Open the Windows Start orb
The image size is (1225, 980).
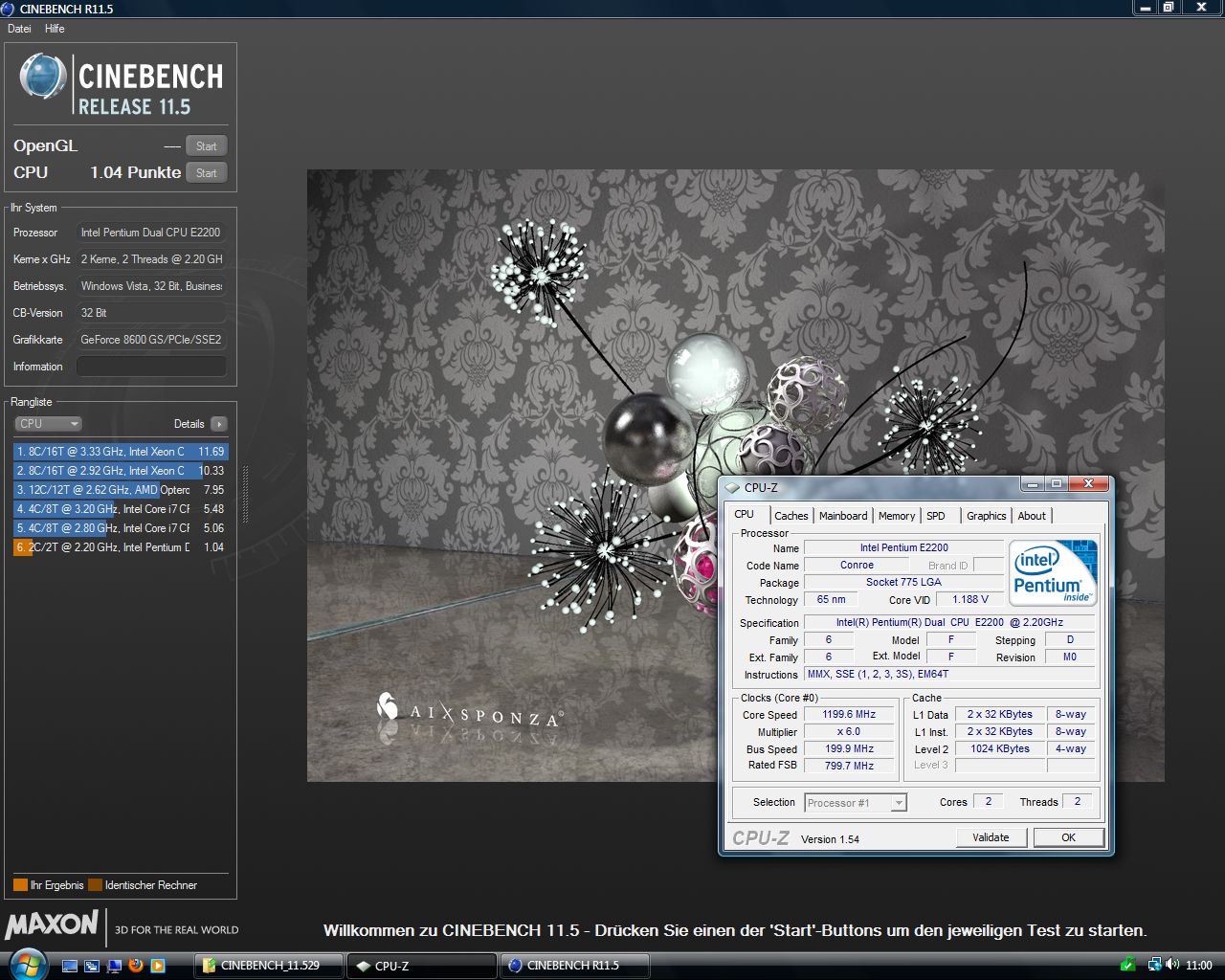26,964
